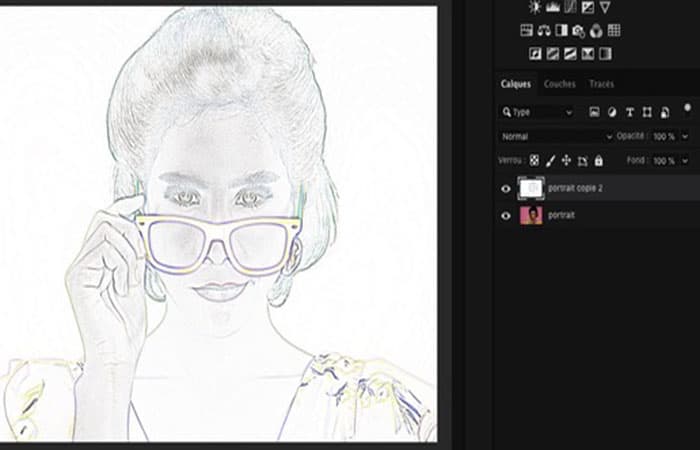
Task: Add a Gradient Map adjustment icon
Action: coord(605,54)
